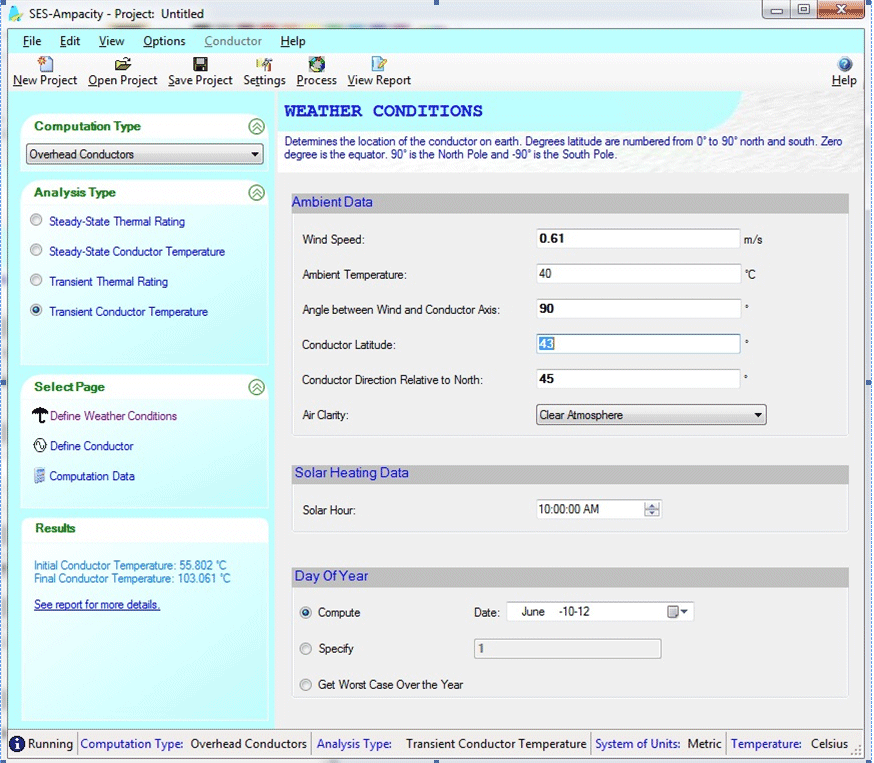Go to Define Conductor page

coord(91,446)
